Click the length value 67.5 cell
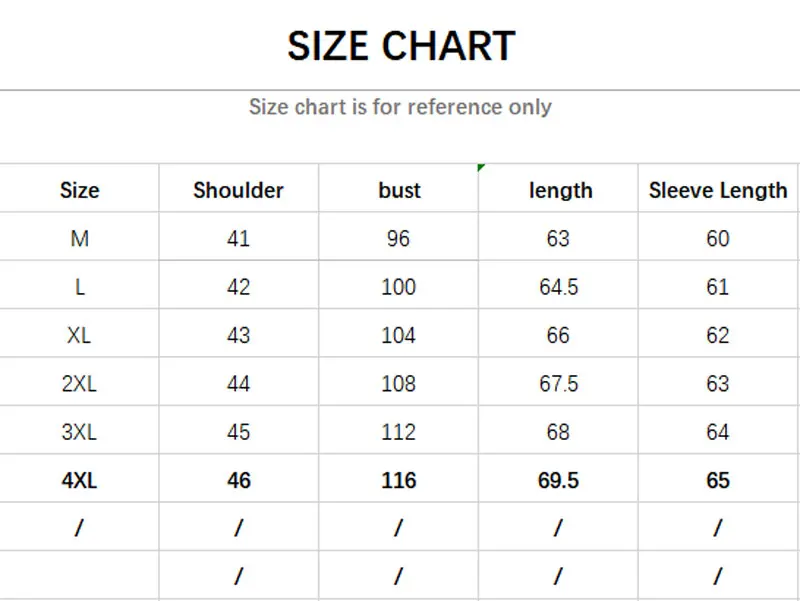Screen dimensions: 800x601 tap(558, 384)
